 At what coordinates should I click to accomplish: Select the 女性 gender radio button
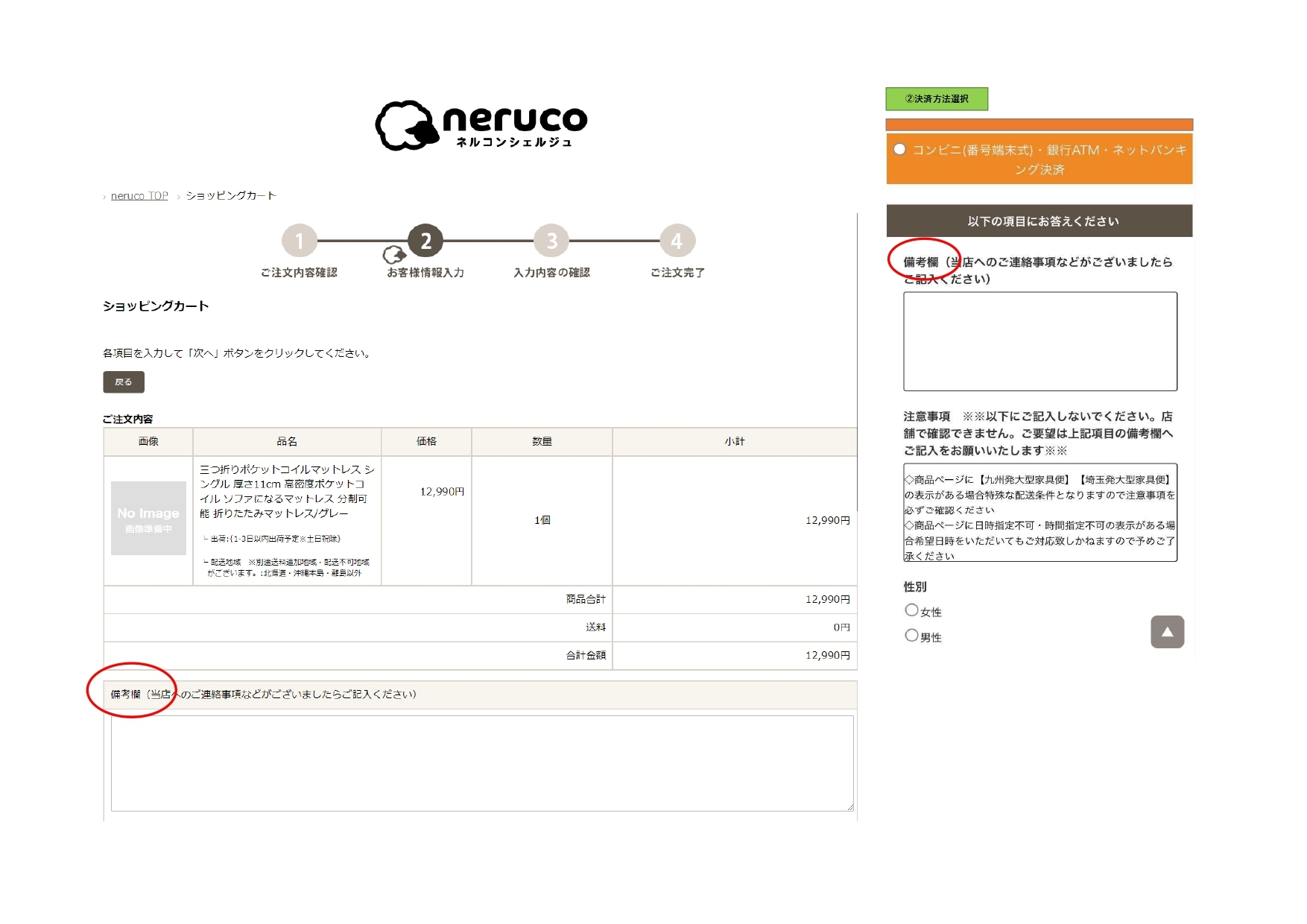pos(911,610)
